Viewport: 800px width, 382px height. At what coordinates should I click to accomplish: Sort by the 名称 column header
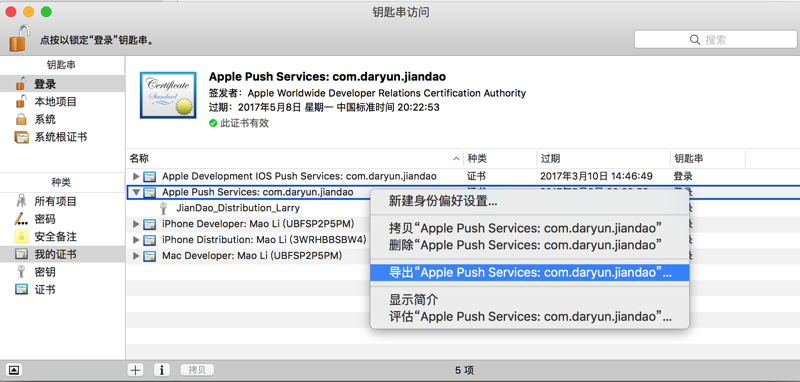294,159
